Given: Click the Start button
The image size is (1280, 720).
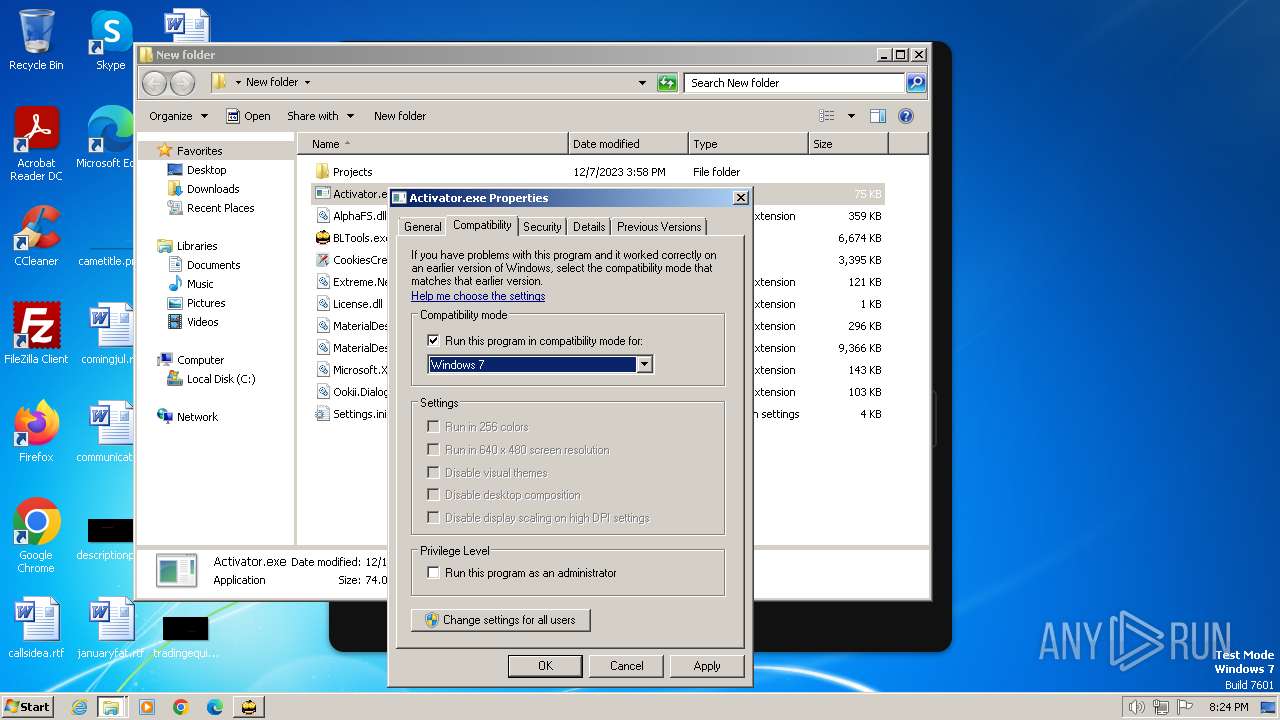Looking at the screenshot, I should coord(27,707).
